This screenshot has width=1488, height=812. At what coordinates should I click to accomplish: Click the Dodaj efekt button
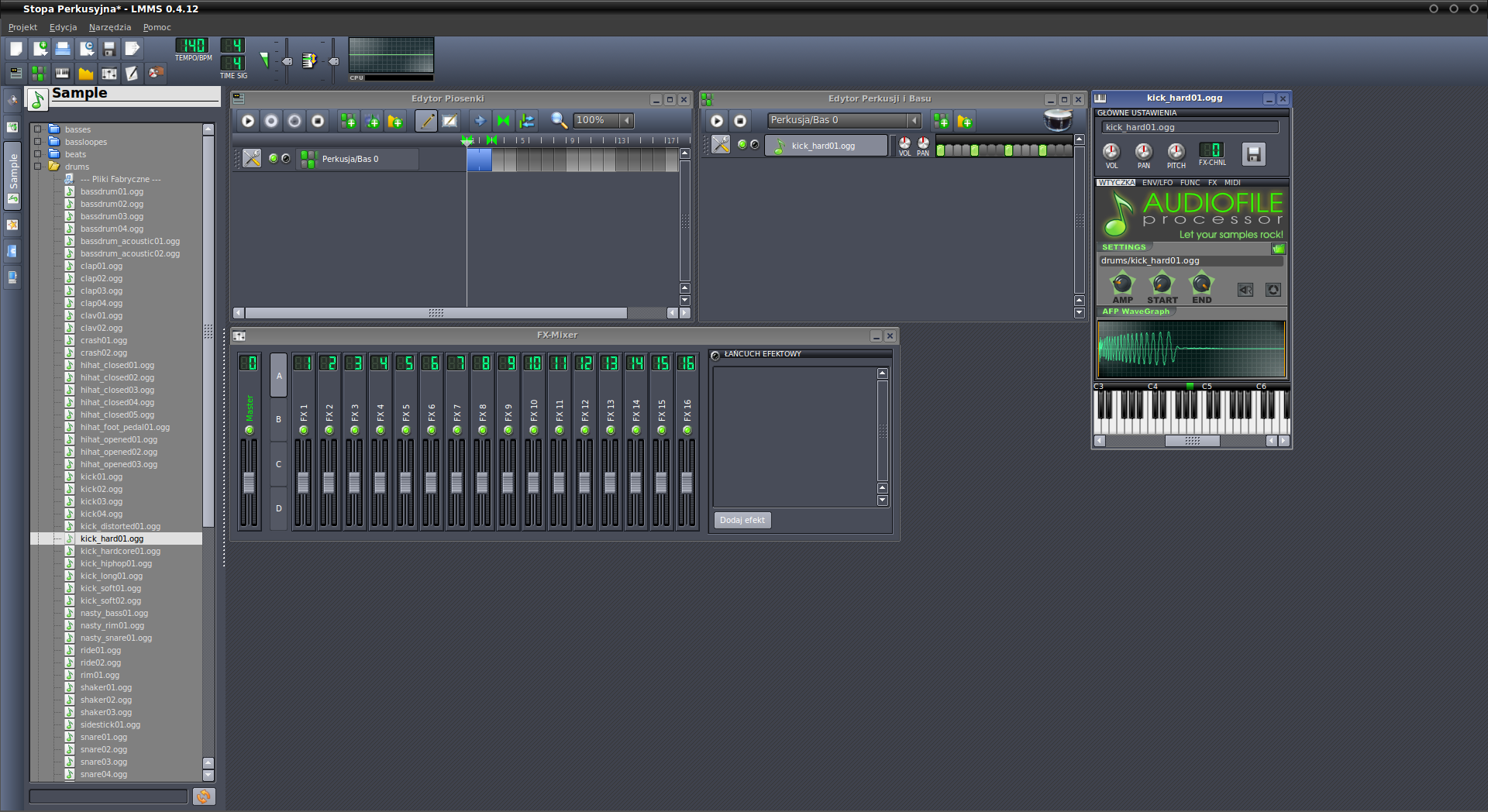coord(742,520)
